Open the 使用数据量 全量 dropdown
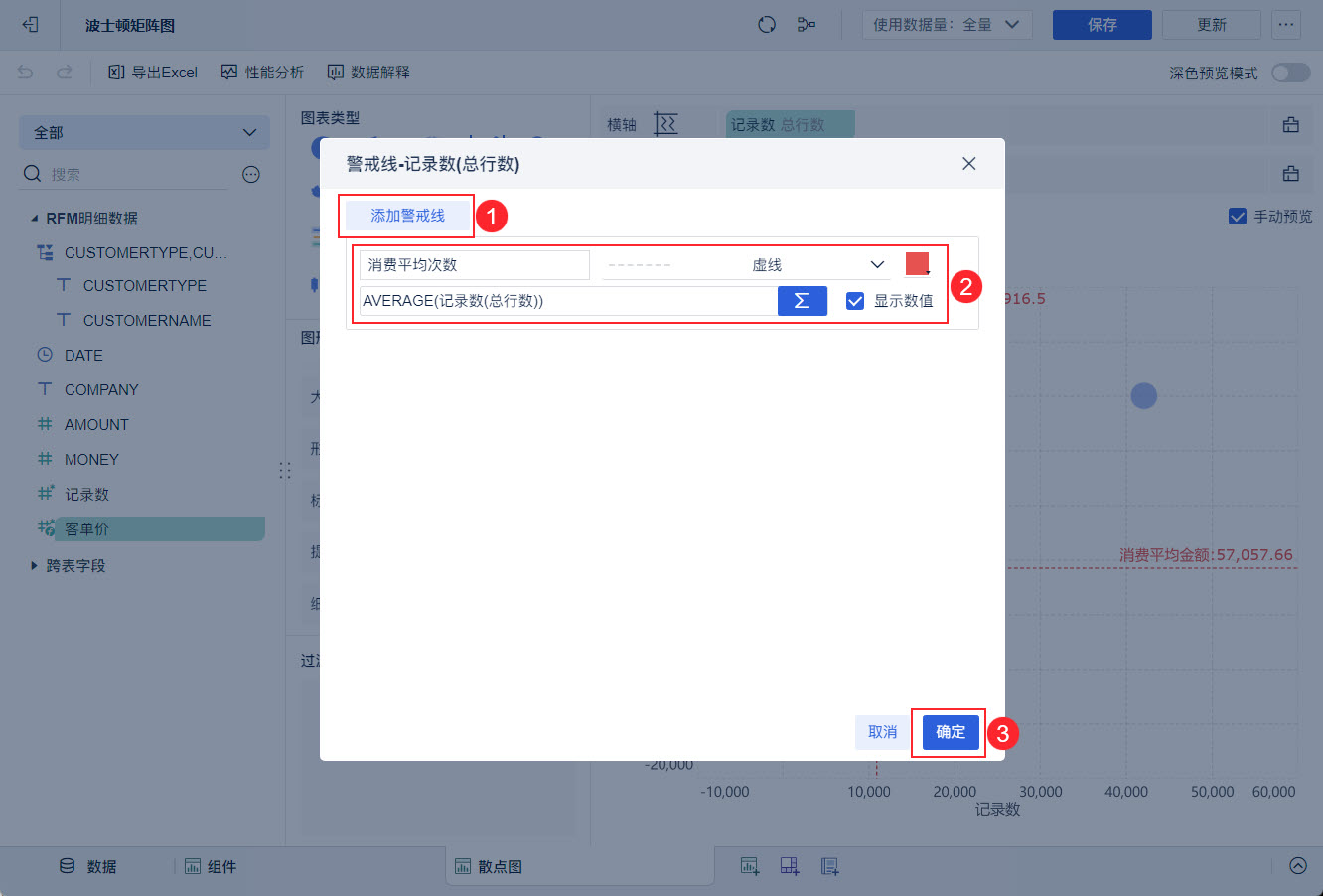Screen dimensions: 1323x896 pos(947,25)
